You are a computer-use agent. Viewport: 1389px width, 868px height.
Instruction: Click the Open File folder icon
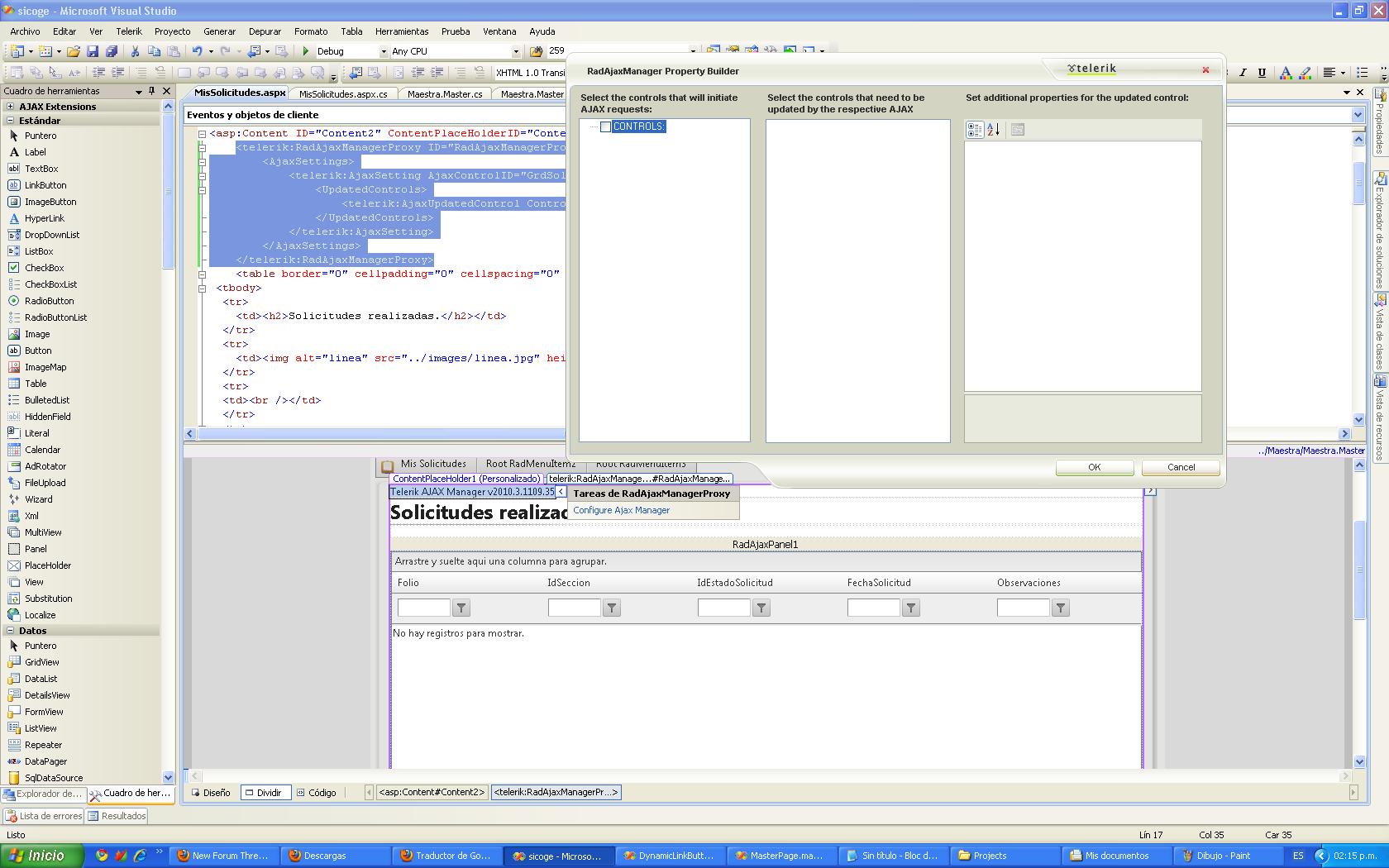(x=74, y=51)
